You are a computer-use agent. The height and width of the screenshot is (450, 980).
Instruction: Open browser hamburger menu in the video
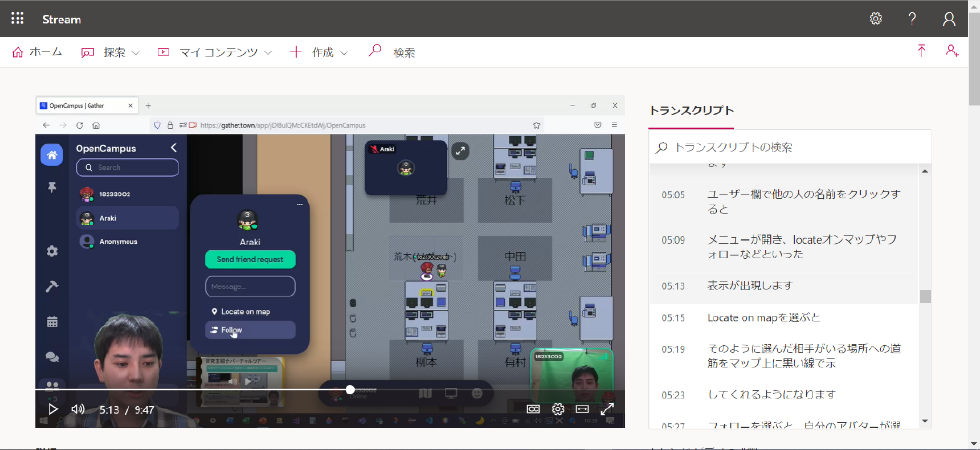(614, 125)
